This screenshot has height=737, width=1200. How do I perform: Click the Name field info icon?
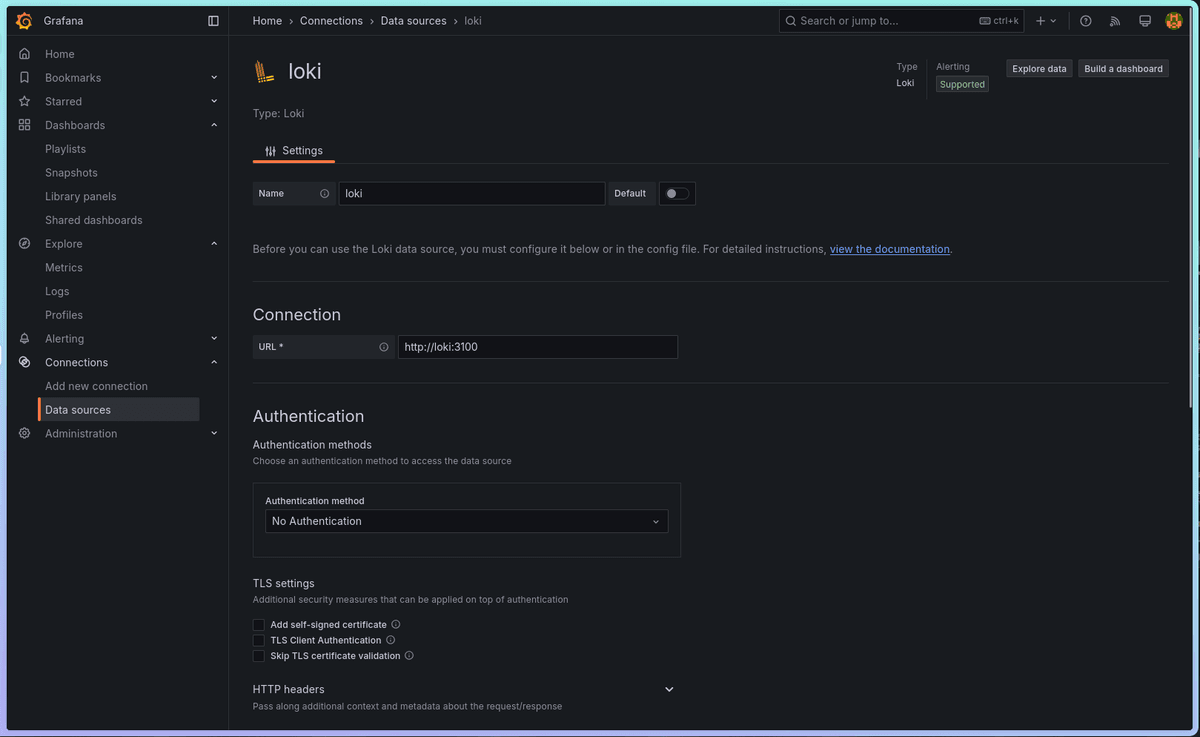point(324,194)
